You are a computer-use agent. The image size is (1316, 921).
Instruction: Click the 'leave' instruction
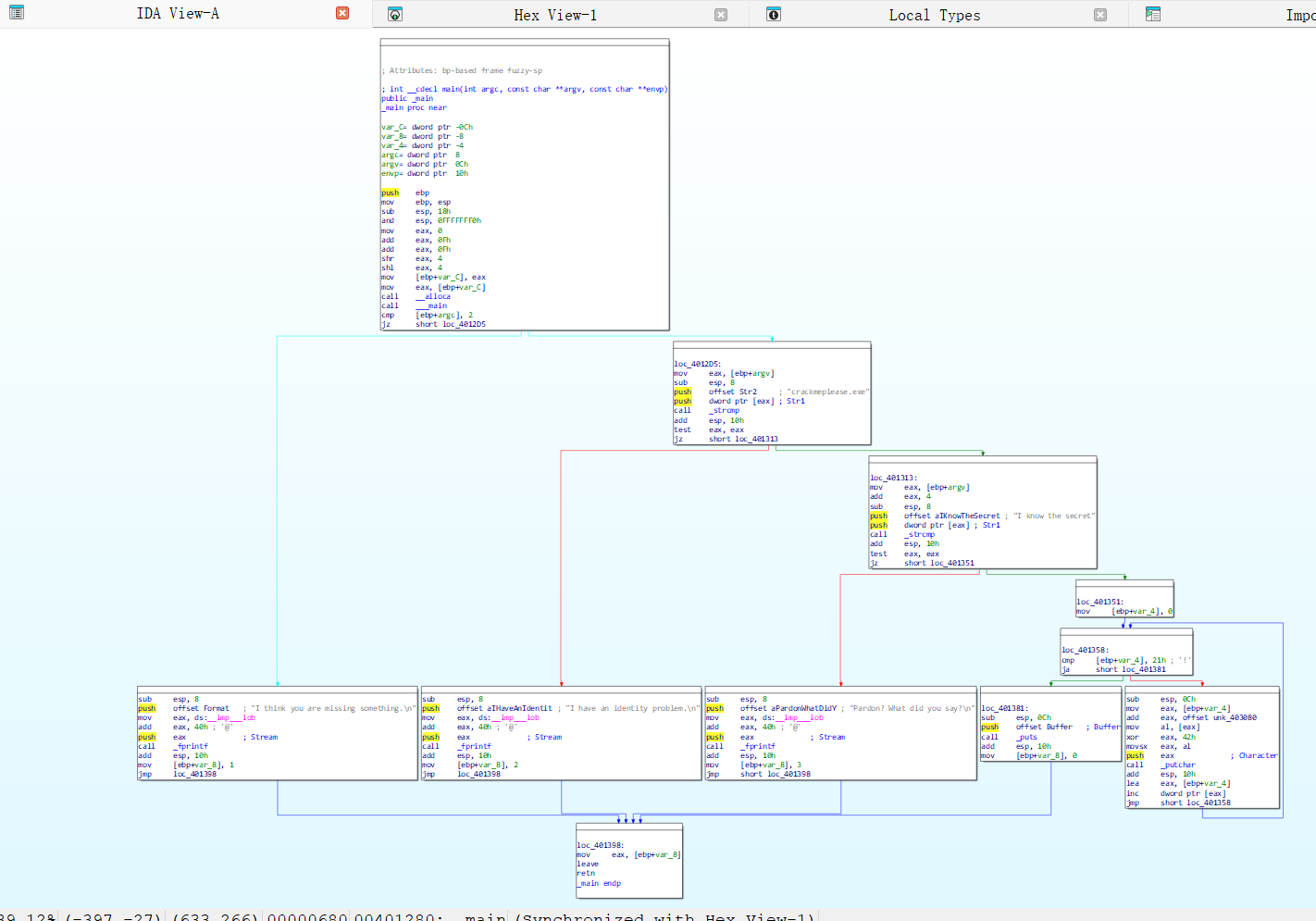click(x=588, y=864)
